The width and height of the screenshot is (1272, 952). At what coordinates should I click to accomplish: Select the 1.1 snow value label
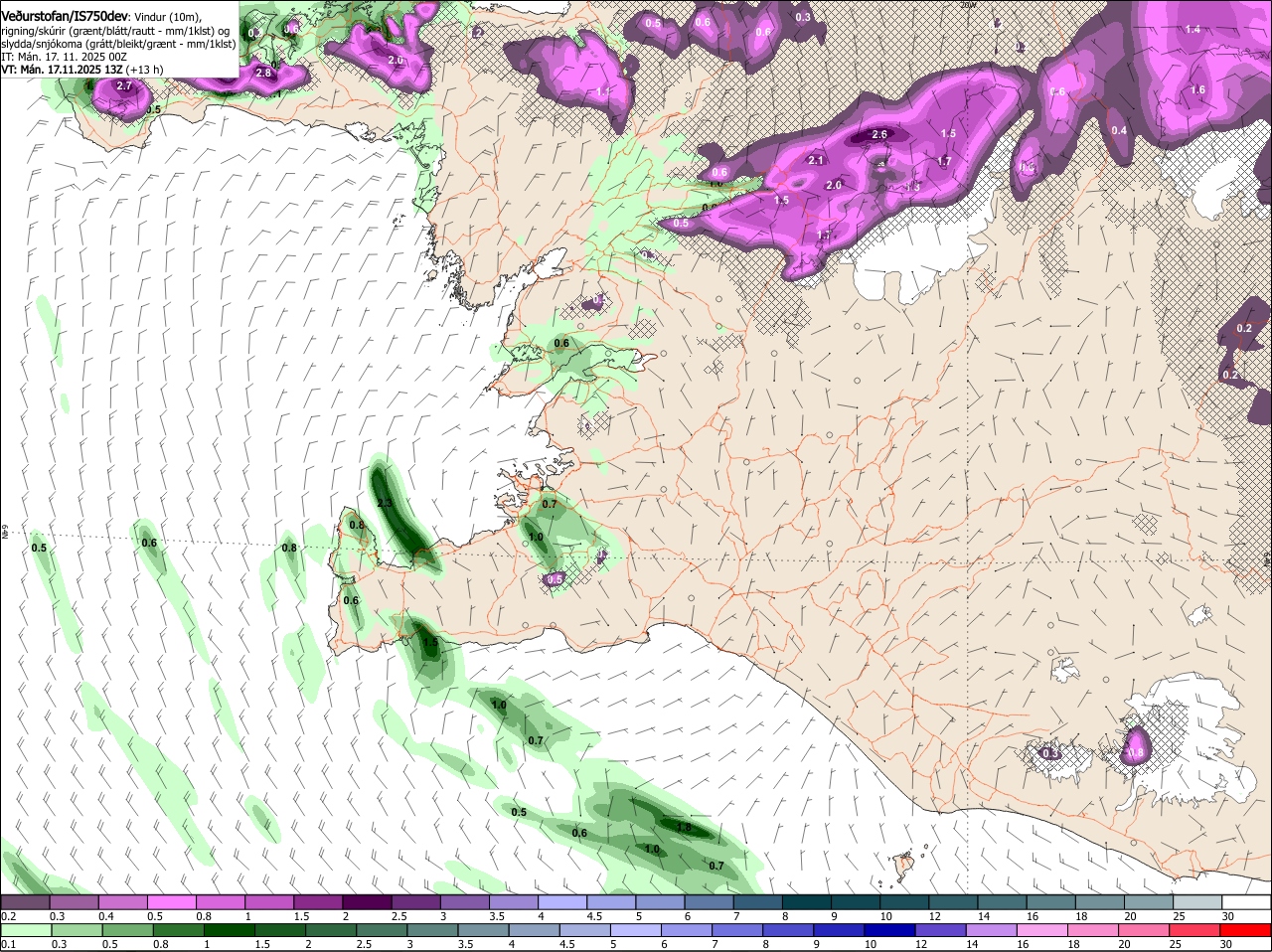[x=604, y=91]
